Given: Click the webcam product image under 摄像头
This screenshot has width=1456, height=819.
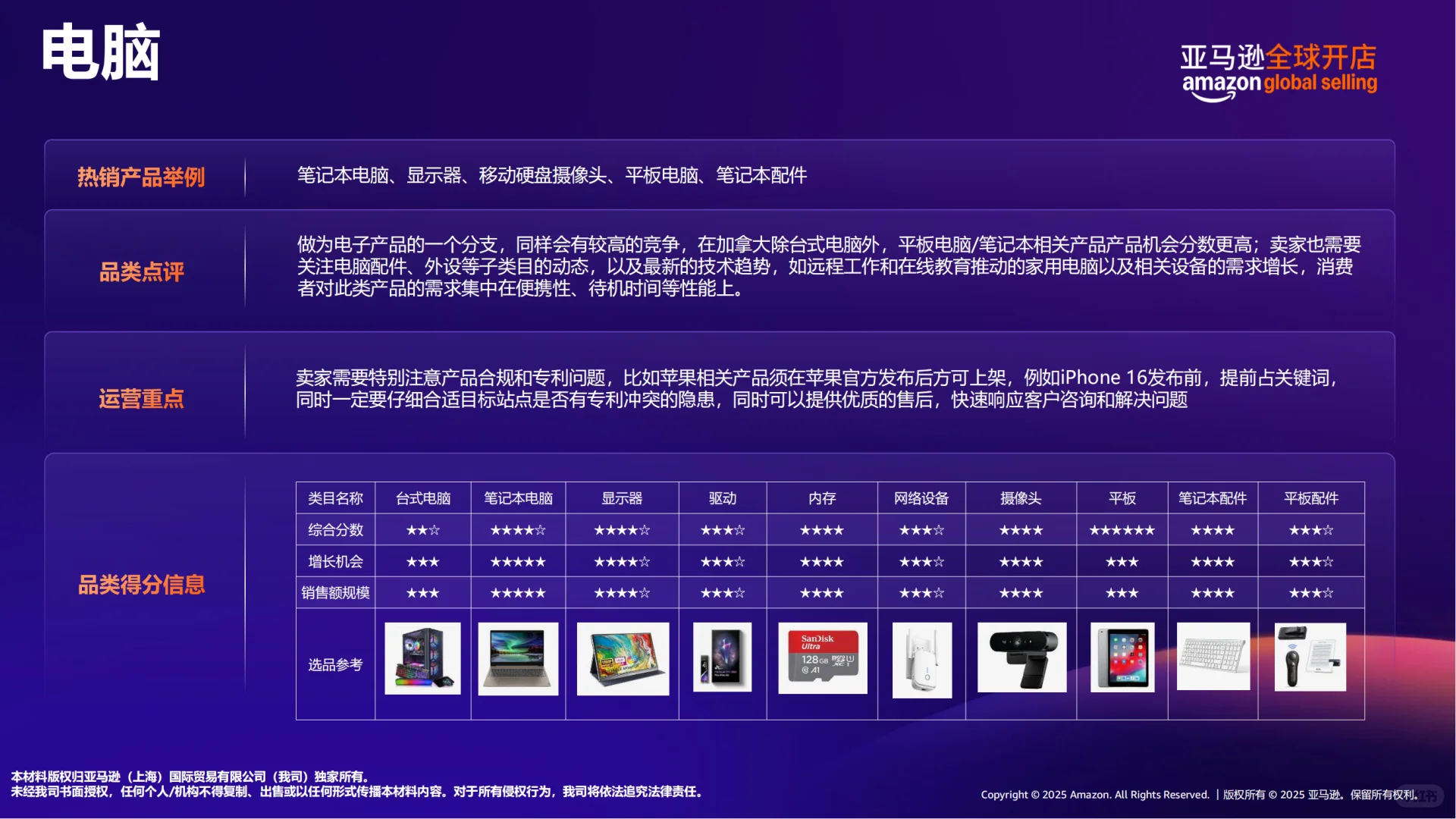Looking at the screenshot, I should [1021, 658].
